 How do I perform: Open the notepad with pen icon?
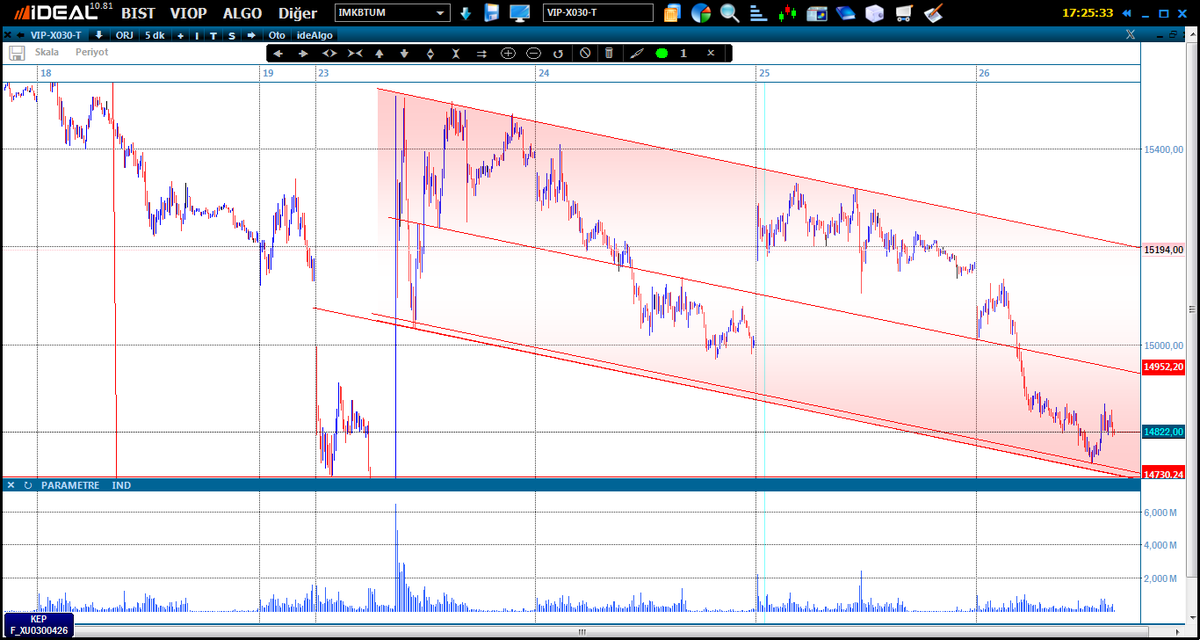point(934,13)
